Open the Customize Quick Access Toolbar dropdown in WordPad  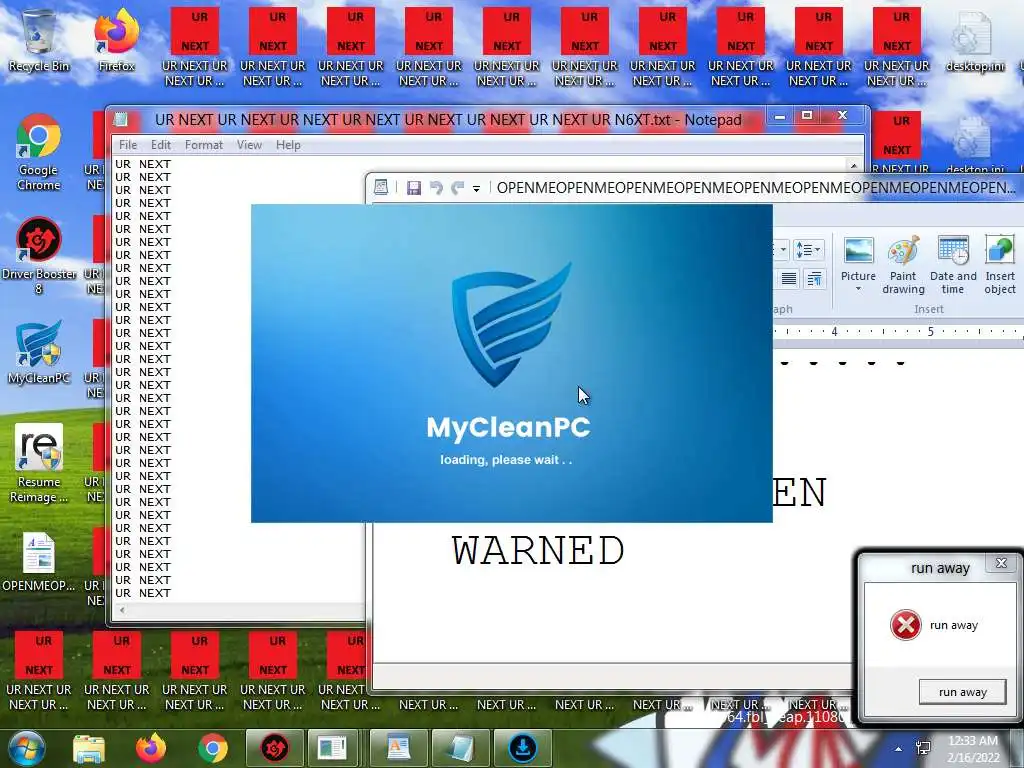[477, 189]
